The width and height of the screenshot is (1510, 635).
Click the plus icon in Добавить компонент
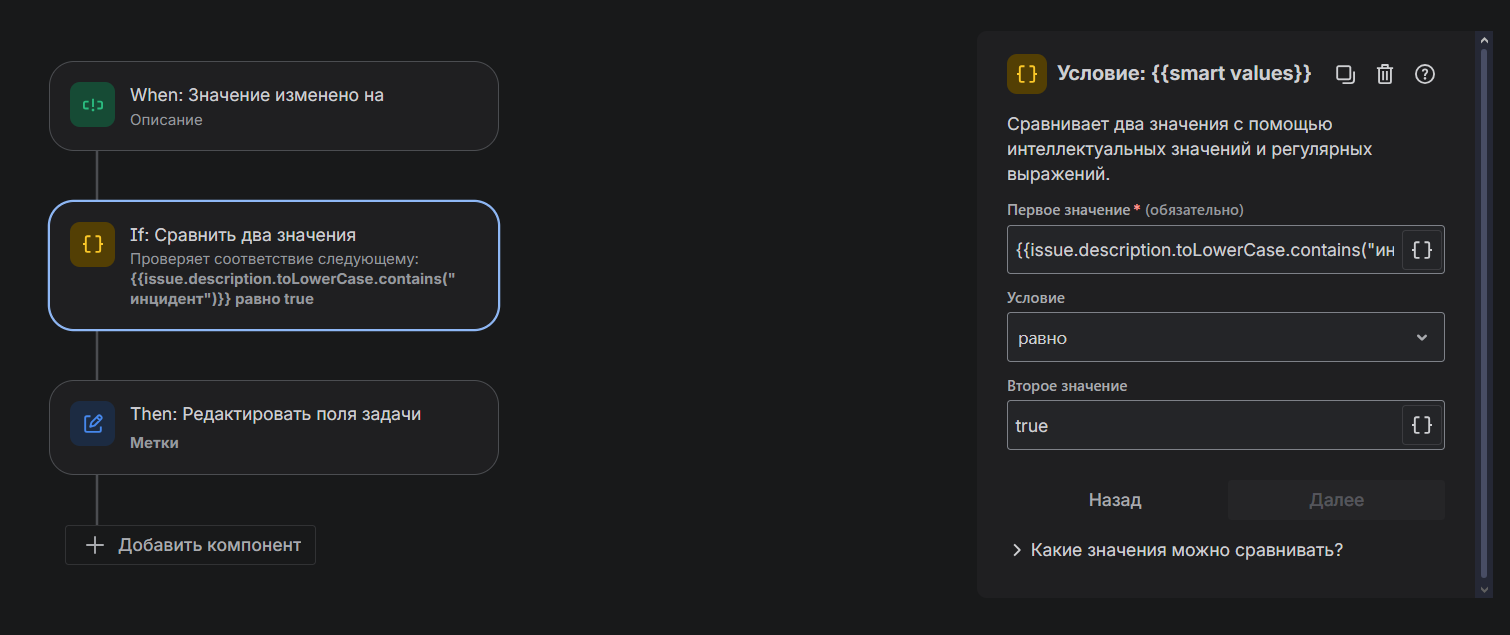click(95, 545)
